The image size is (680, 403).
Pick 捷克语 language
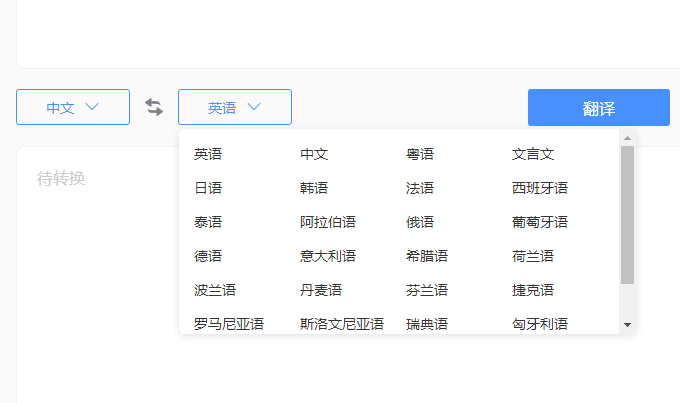[x=533, y=290]
